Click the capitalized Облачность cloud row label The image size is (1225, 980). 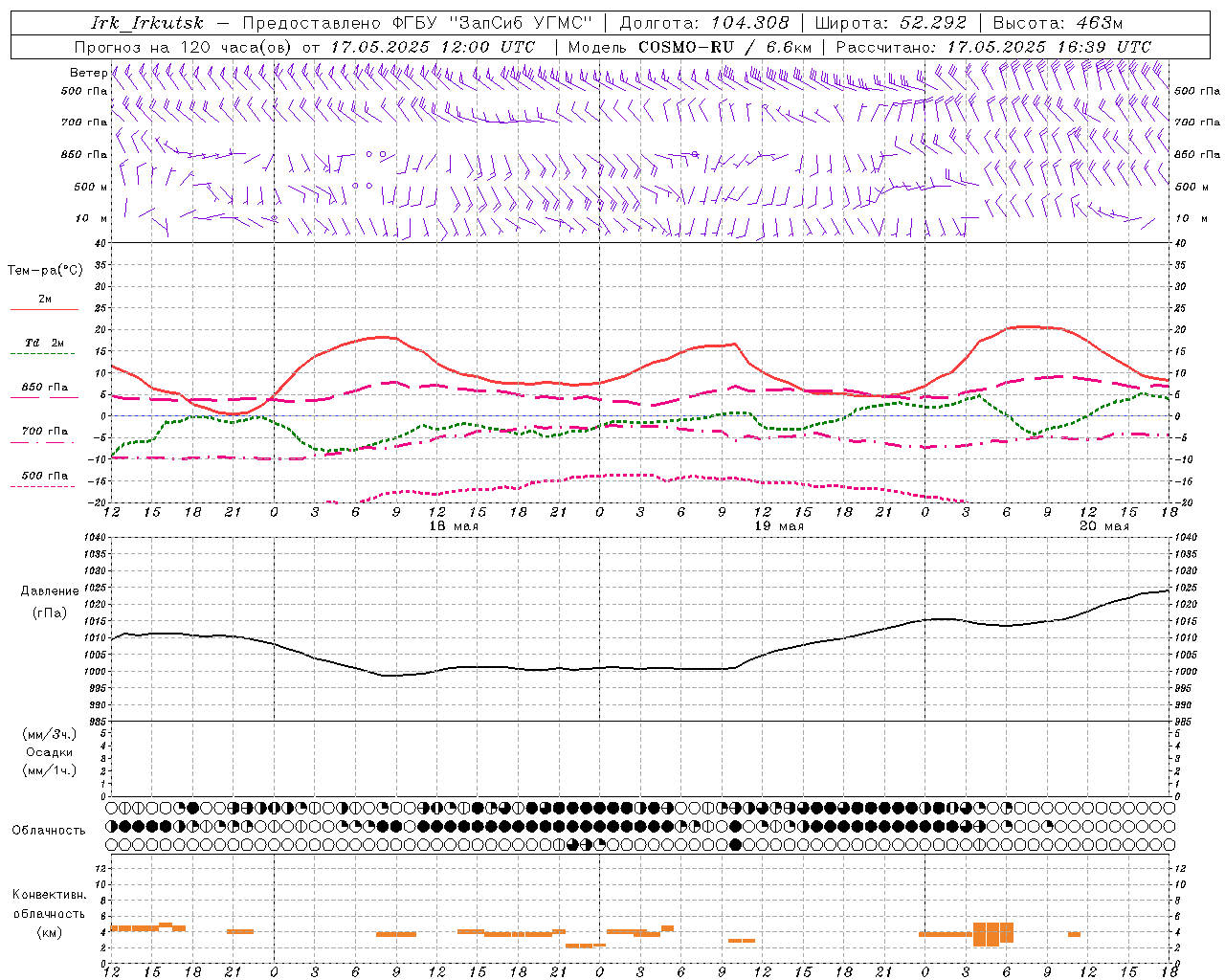tap(49, 830)
